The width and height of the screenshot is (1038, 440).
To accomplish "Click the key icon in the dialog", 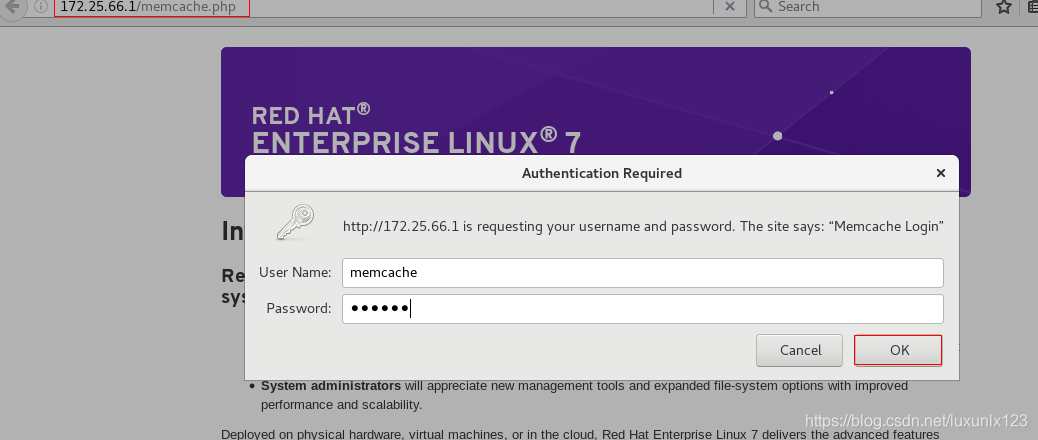I will [x=295, y=222].
